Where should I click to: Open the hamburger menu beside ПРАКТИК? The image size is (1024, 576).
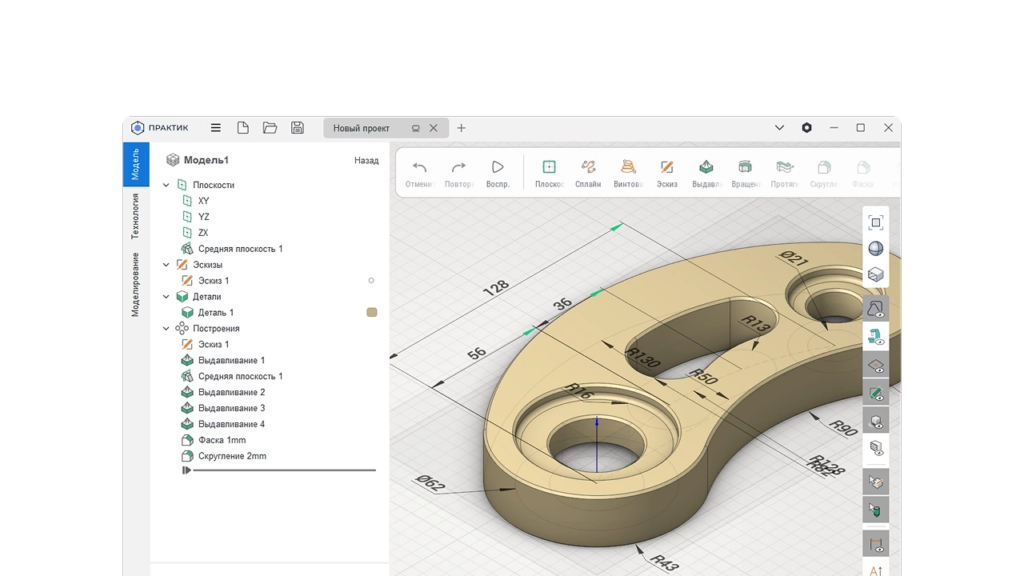pyautogui.click(x=215, y=127)
